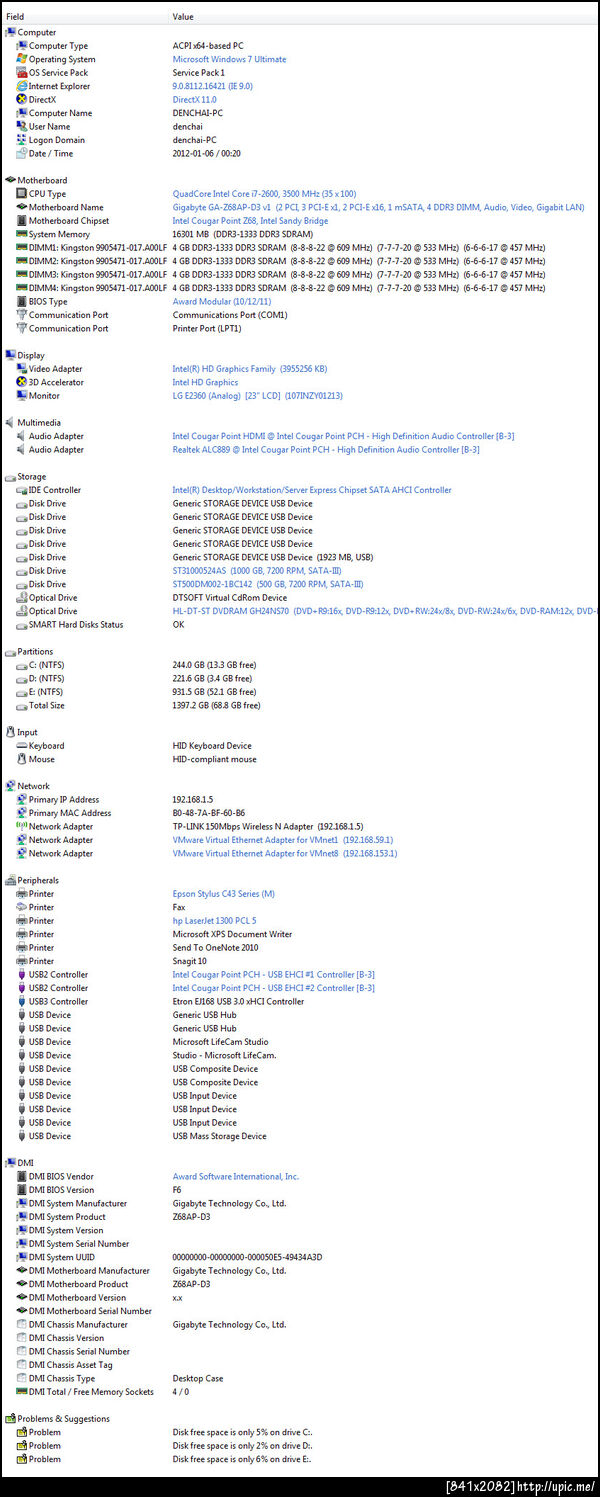Follow the Award Software International, Inc. link
The height and width of the screenshot is (1497, 600).
(235, 1177)
